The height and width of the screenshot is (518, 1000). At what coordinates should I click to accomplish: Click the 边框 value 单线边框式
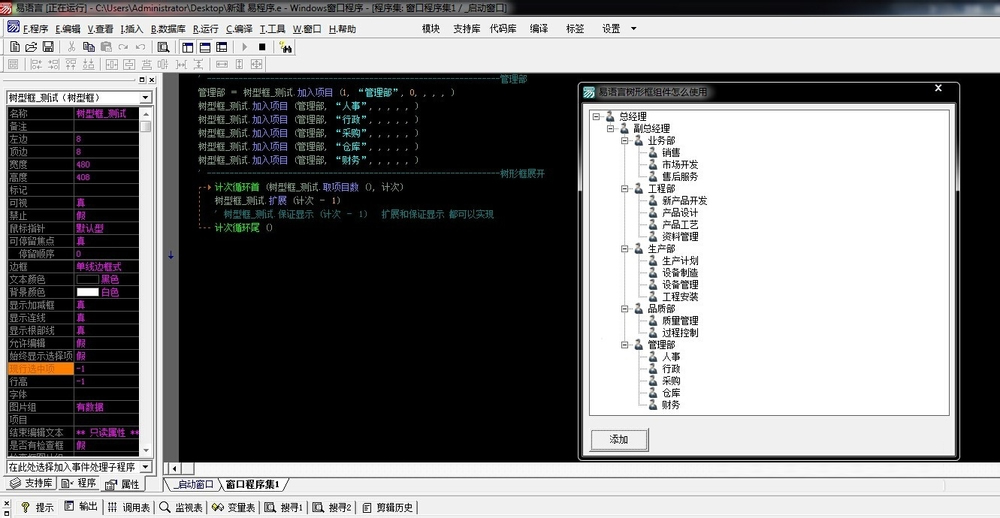[x=107, y=267]
